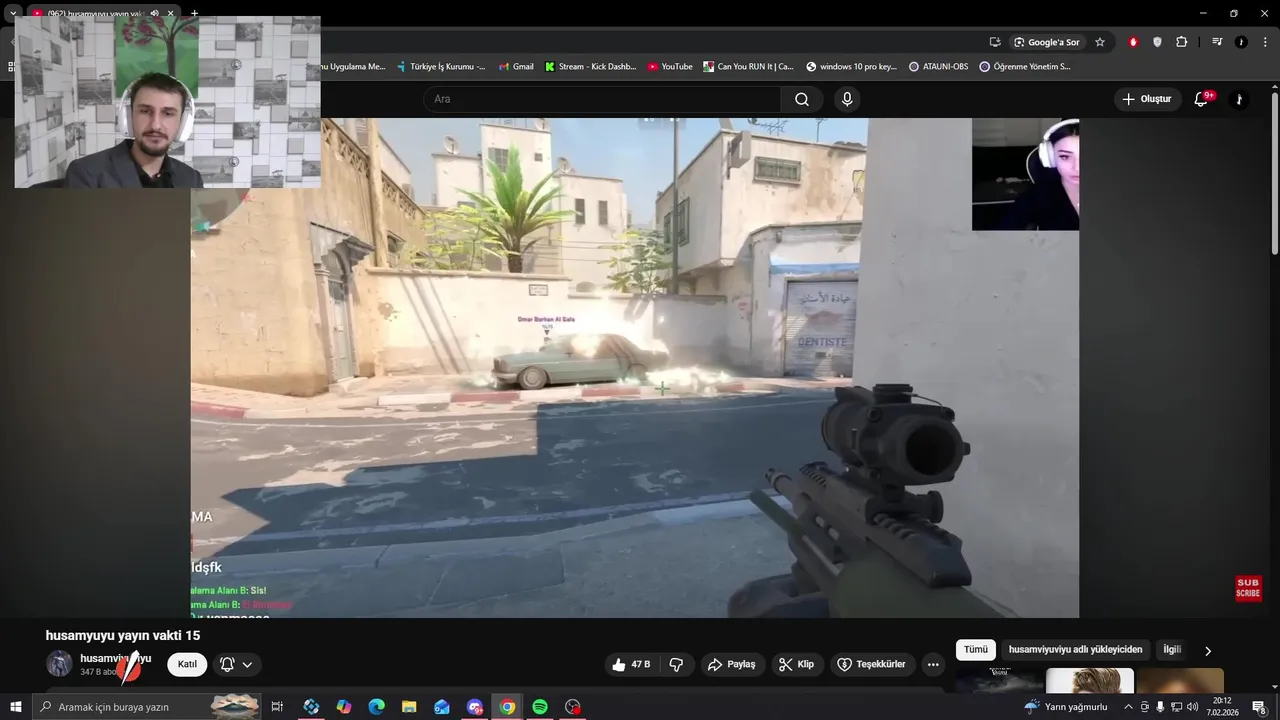Open a new browser tab with plus
Viewport: 1280px width, 720px height.
(194, 13)
